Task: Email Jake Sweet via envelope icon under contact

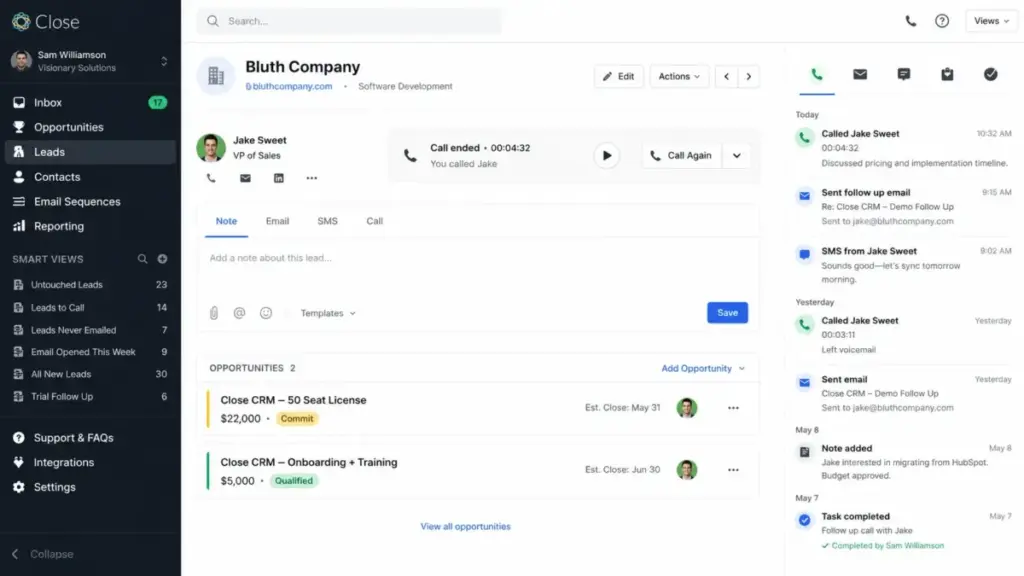Action: 245,178
